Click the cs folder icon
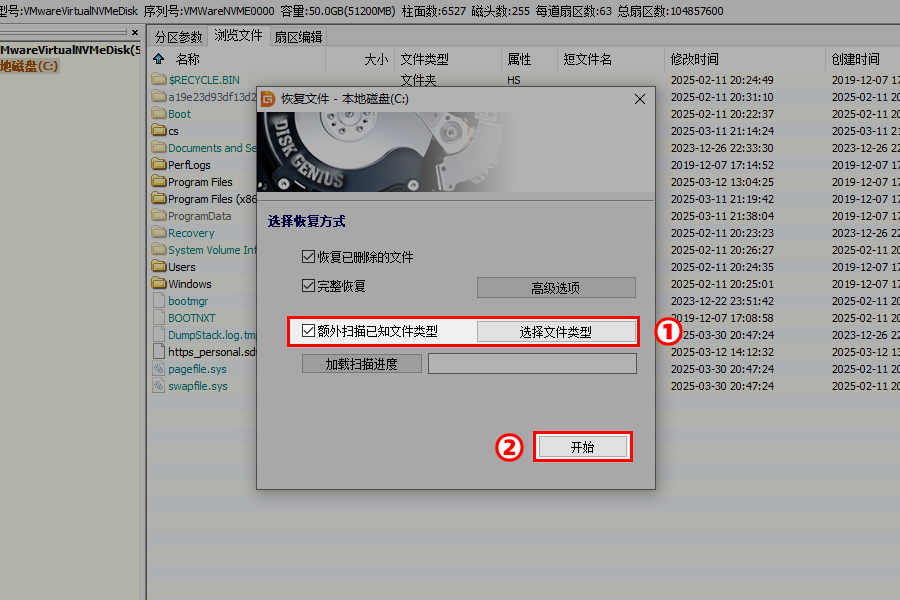Screen dimensions: 900x600 point(159,130)
